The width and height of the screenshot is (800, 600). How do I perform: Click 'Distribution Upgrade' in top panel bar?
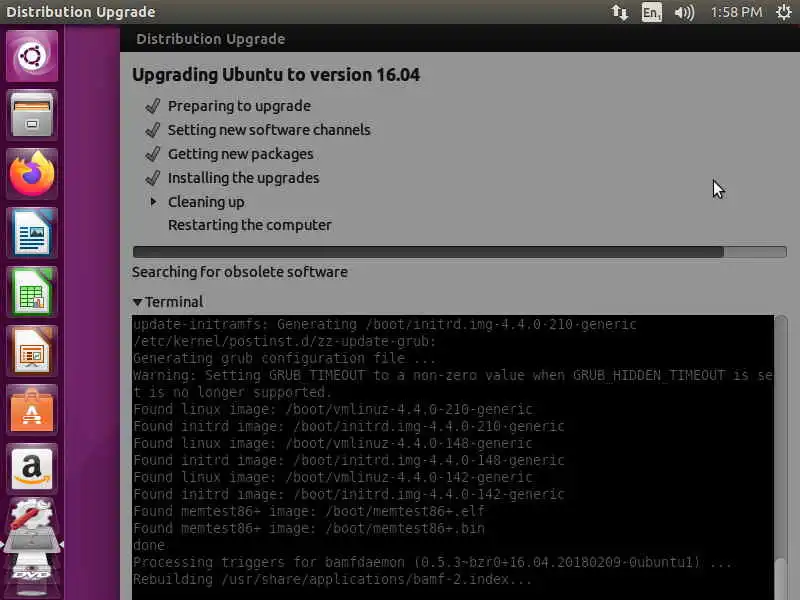point(81,12)
